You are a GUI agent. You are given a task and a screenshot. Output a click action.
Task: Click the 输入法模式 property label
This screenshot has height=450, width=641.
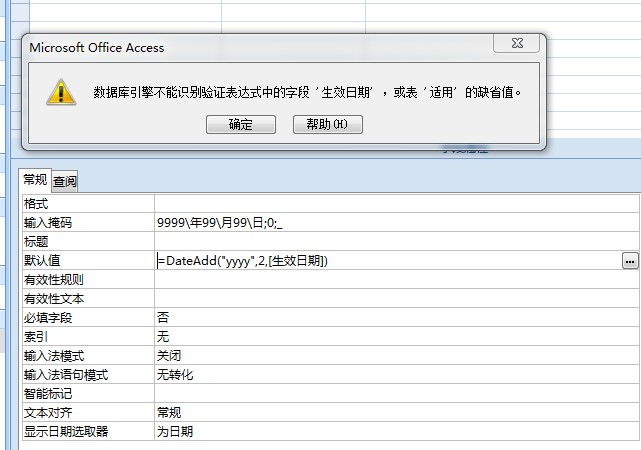pyautogui.click(x=54, y=356)
